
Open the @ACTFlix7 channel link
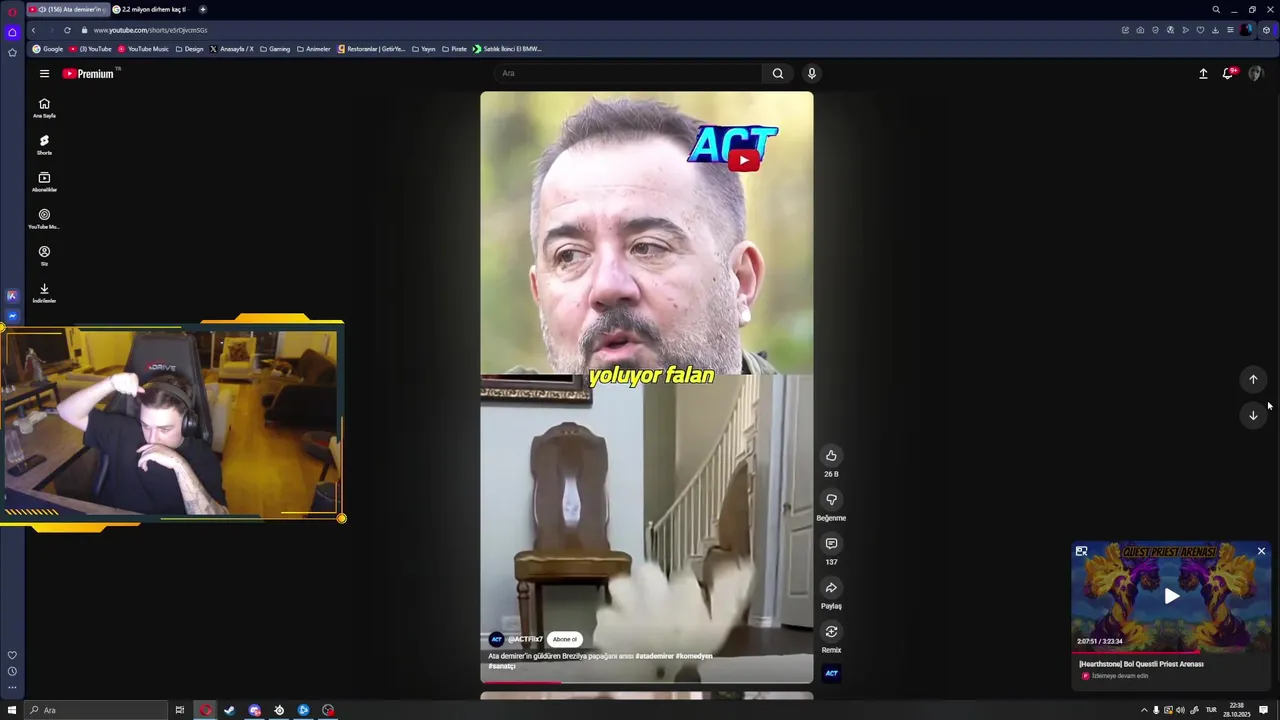point(525,639)
